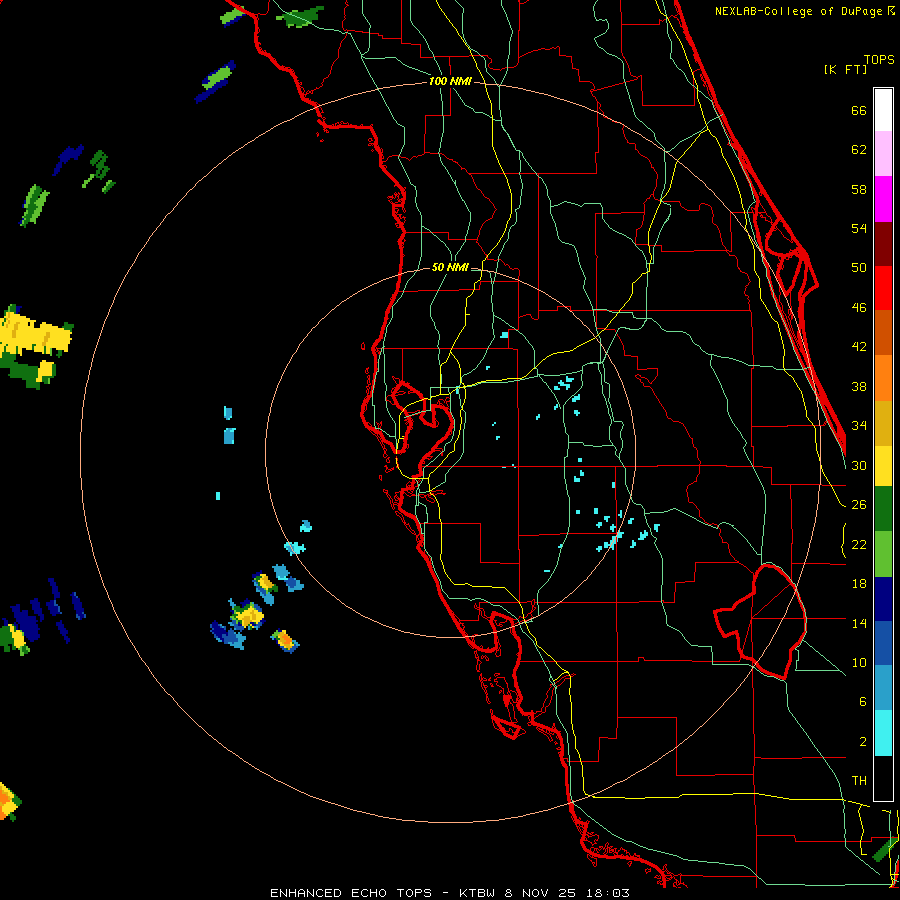The image size is (900, 900).
Task: Click the [K FT] units label
Action: click(x=845, y=69)
